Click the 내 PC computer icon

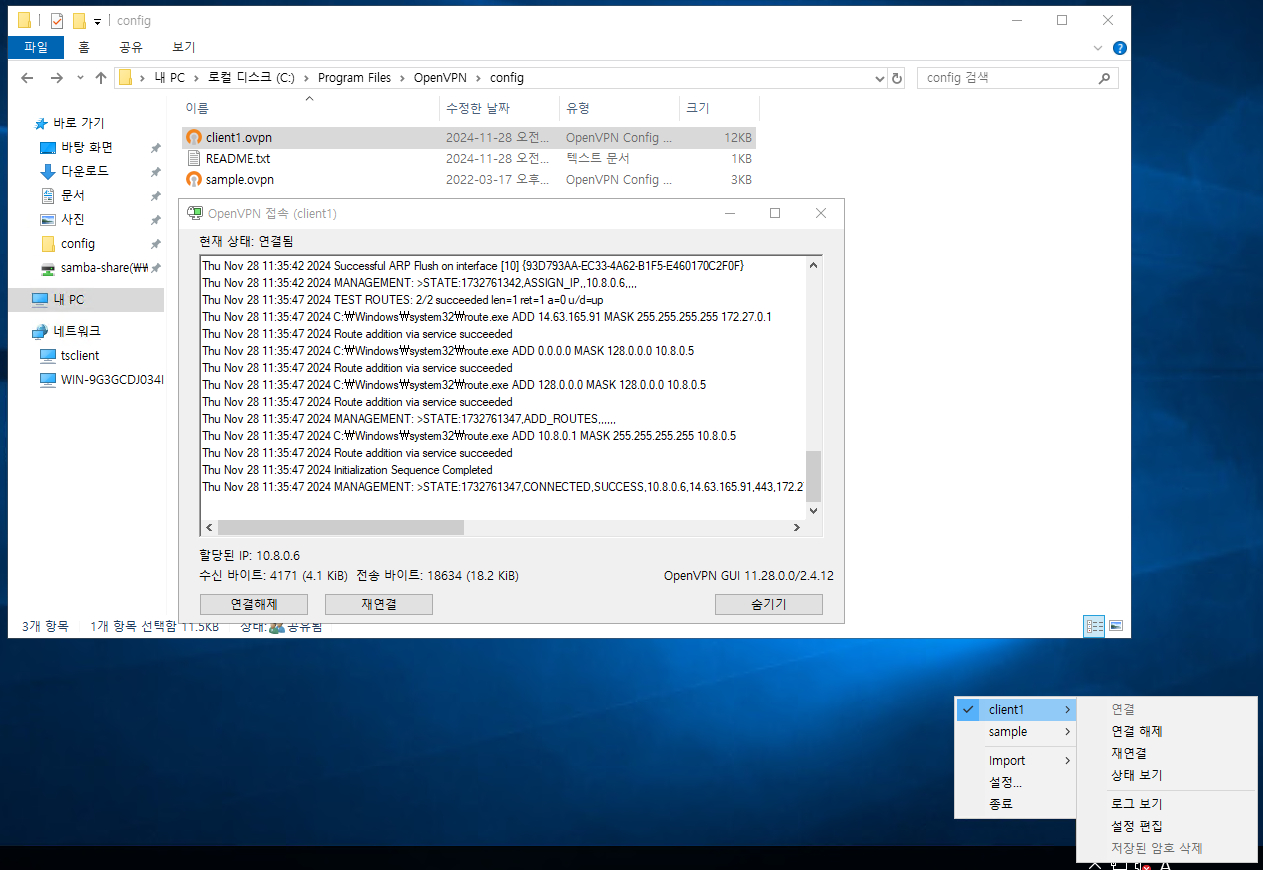tap(40, 300)
